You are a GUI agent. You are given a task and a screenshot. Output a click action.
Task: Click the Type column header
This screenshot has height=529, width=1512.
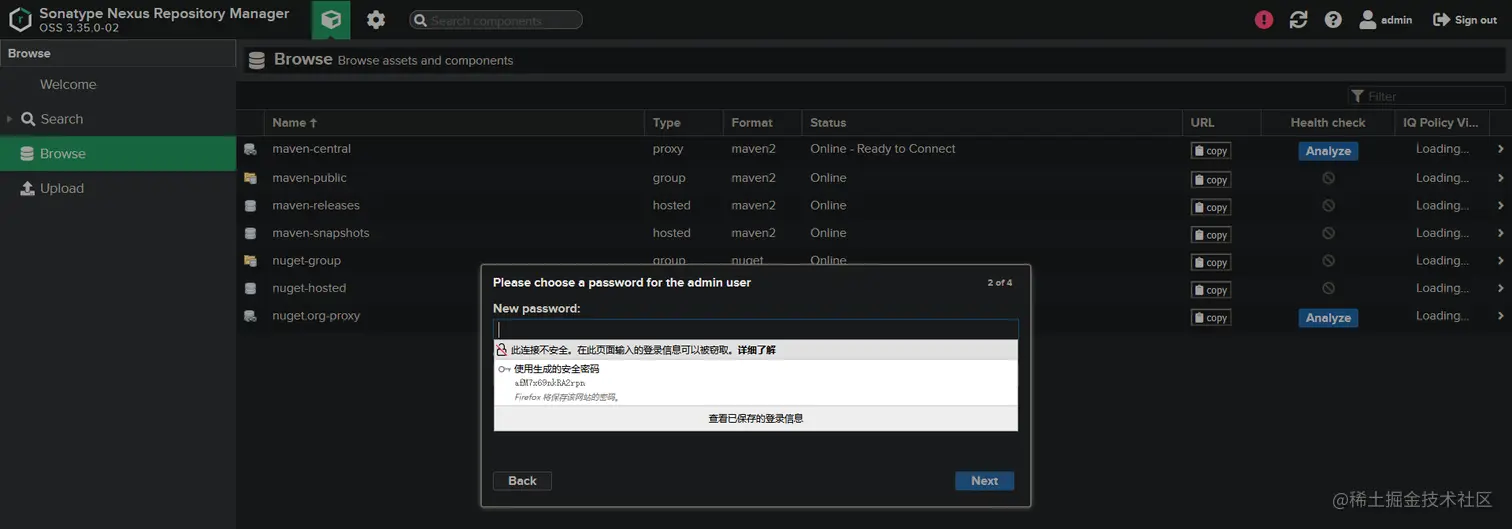click(x=684, y=123)
